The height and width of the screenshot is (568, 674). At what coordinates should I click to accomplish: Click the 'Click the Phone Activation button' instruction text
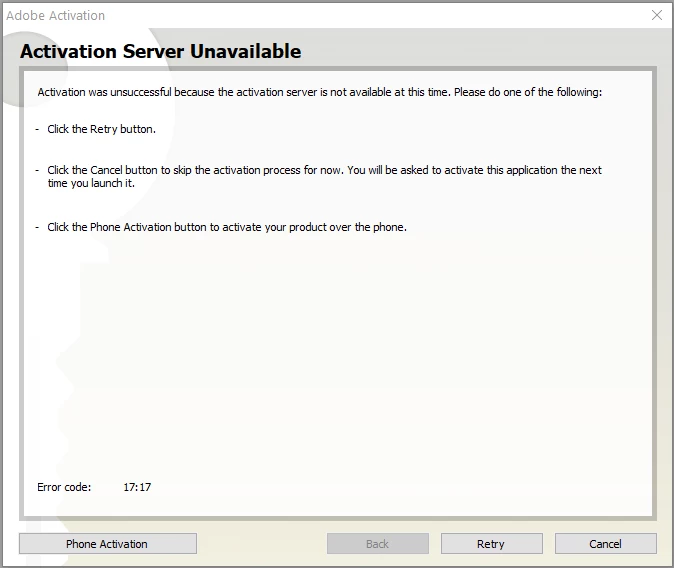click(227, 227)
